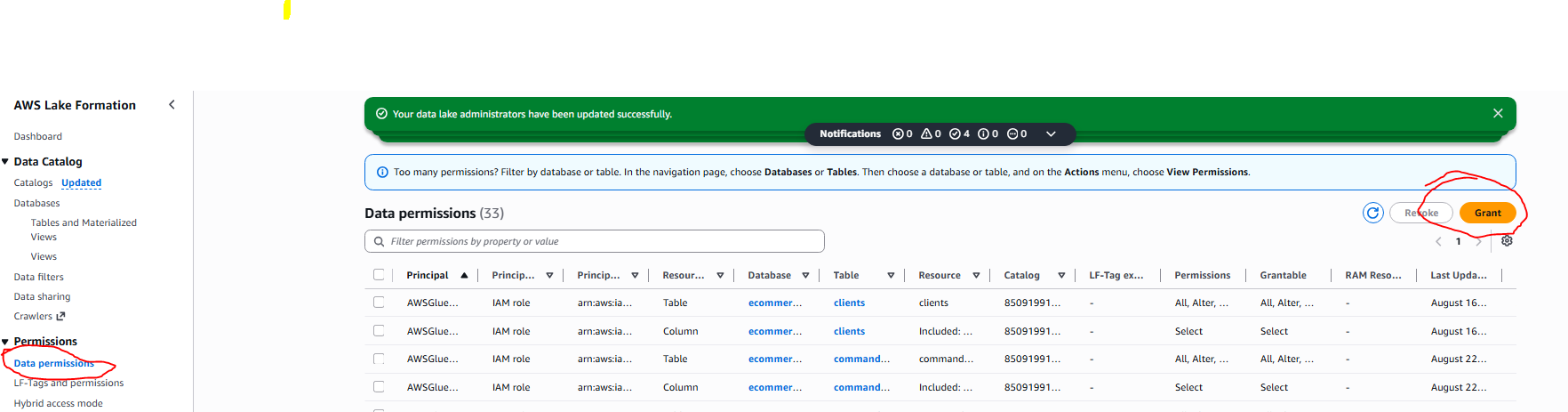
Task: Sort by Principal type column
Action: coord(549,276)
